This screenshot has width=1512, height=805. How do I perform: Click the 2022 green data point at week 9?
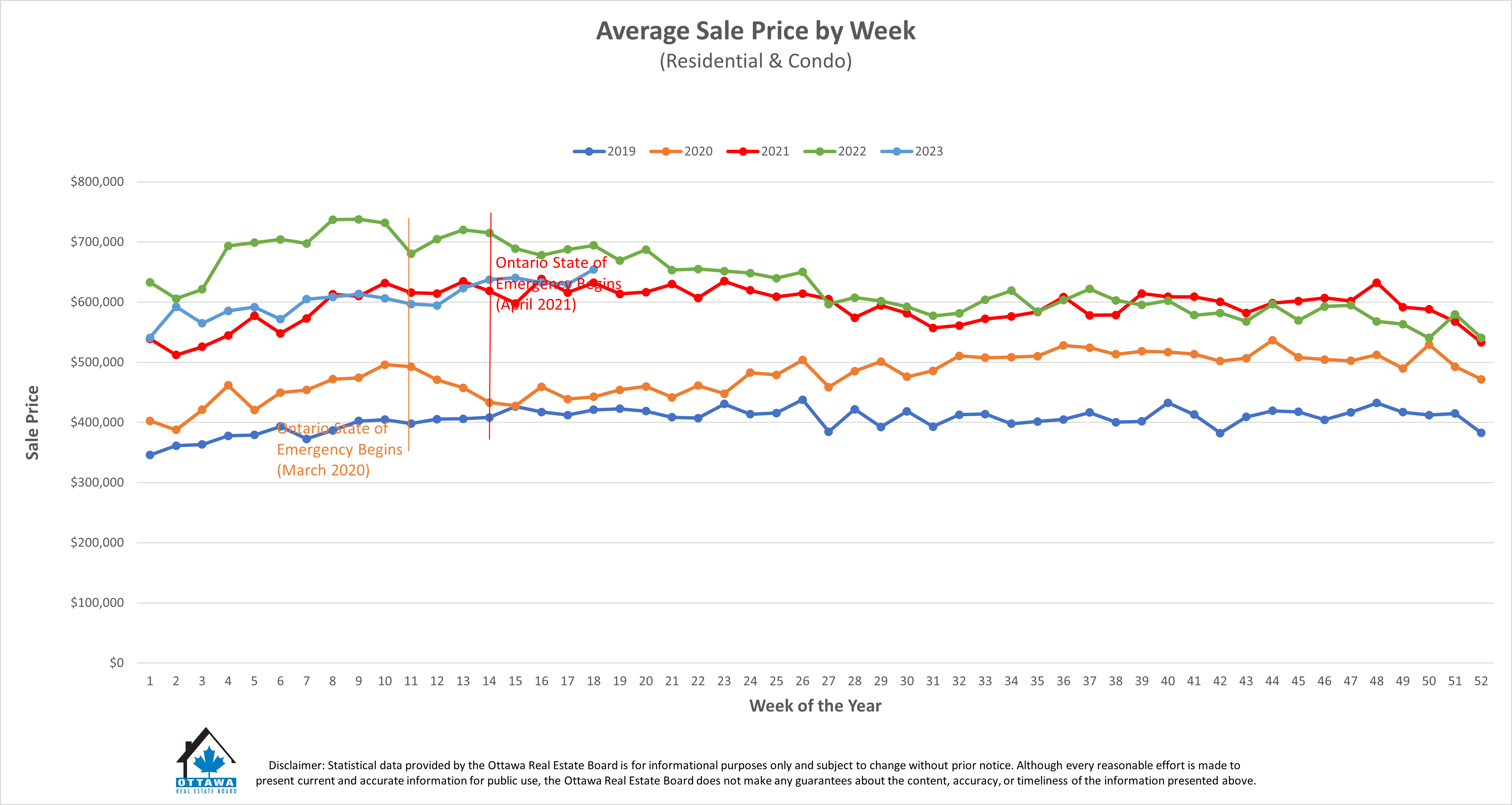pyautogui.click(x=359, y=220)
